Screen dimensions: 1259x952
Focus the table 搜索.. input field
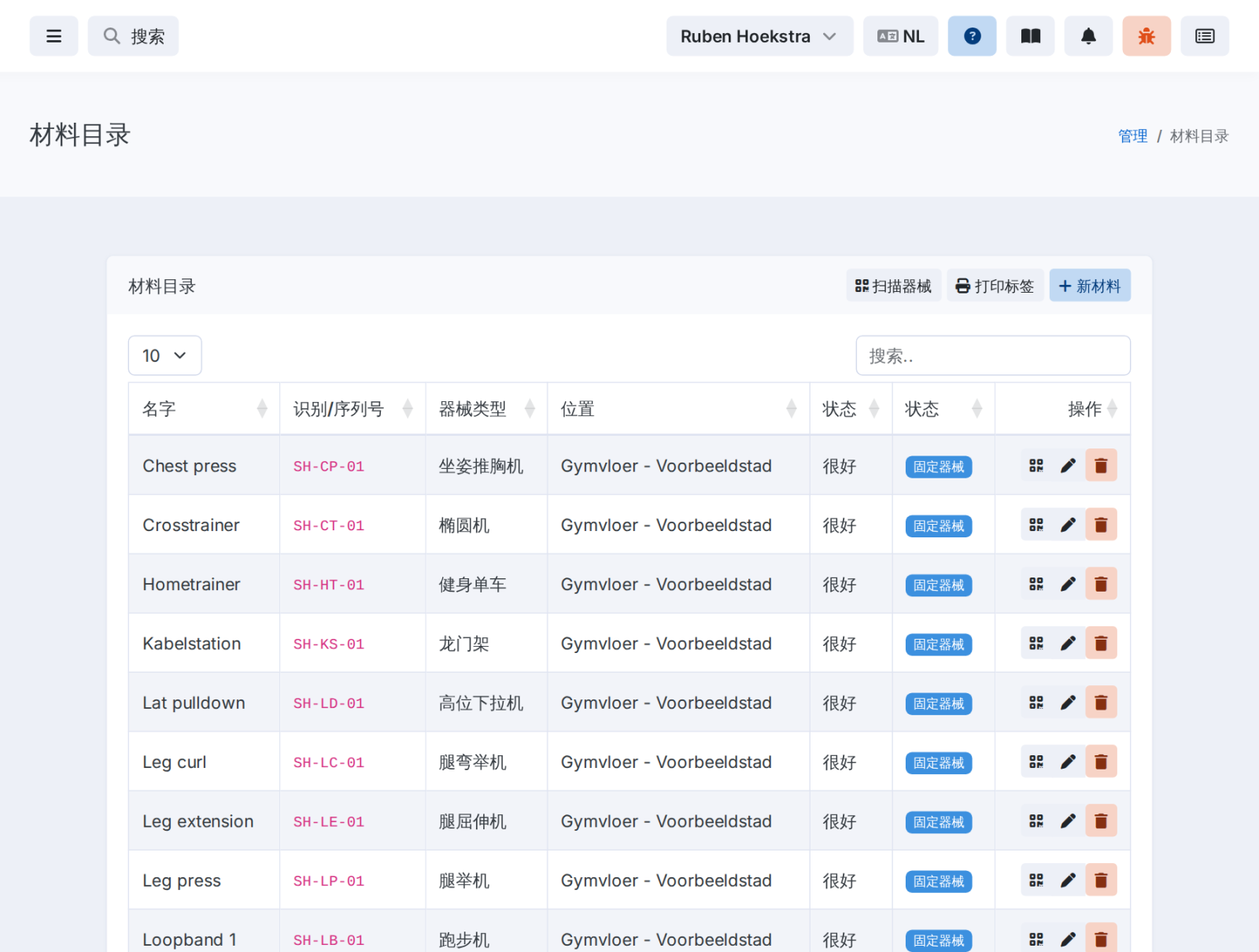993,356
